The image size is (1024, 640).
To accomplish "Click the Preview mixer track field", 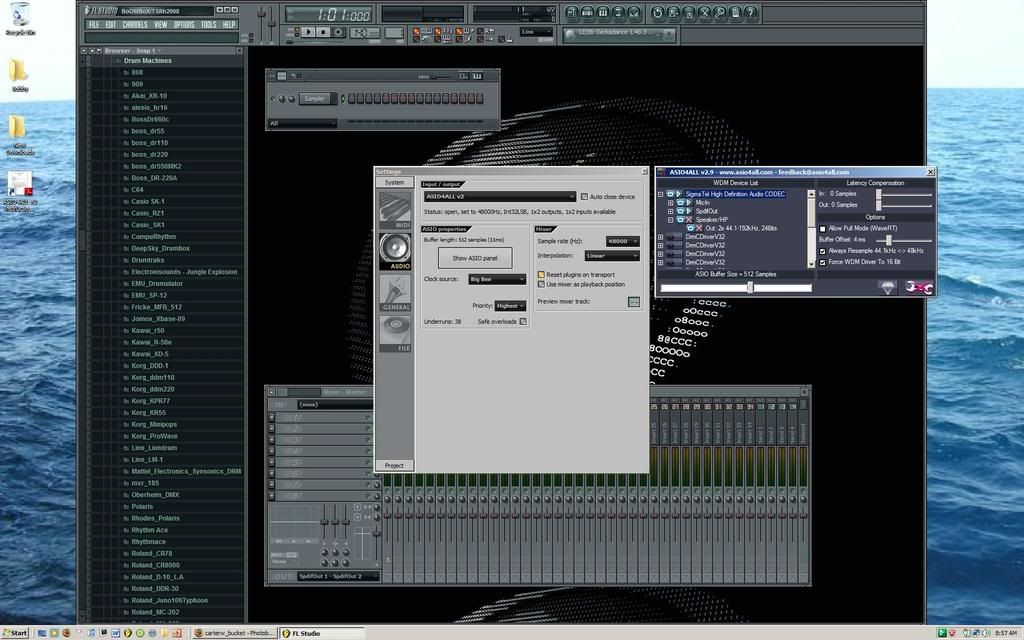I will click(633, 302).
